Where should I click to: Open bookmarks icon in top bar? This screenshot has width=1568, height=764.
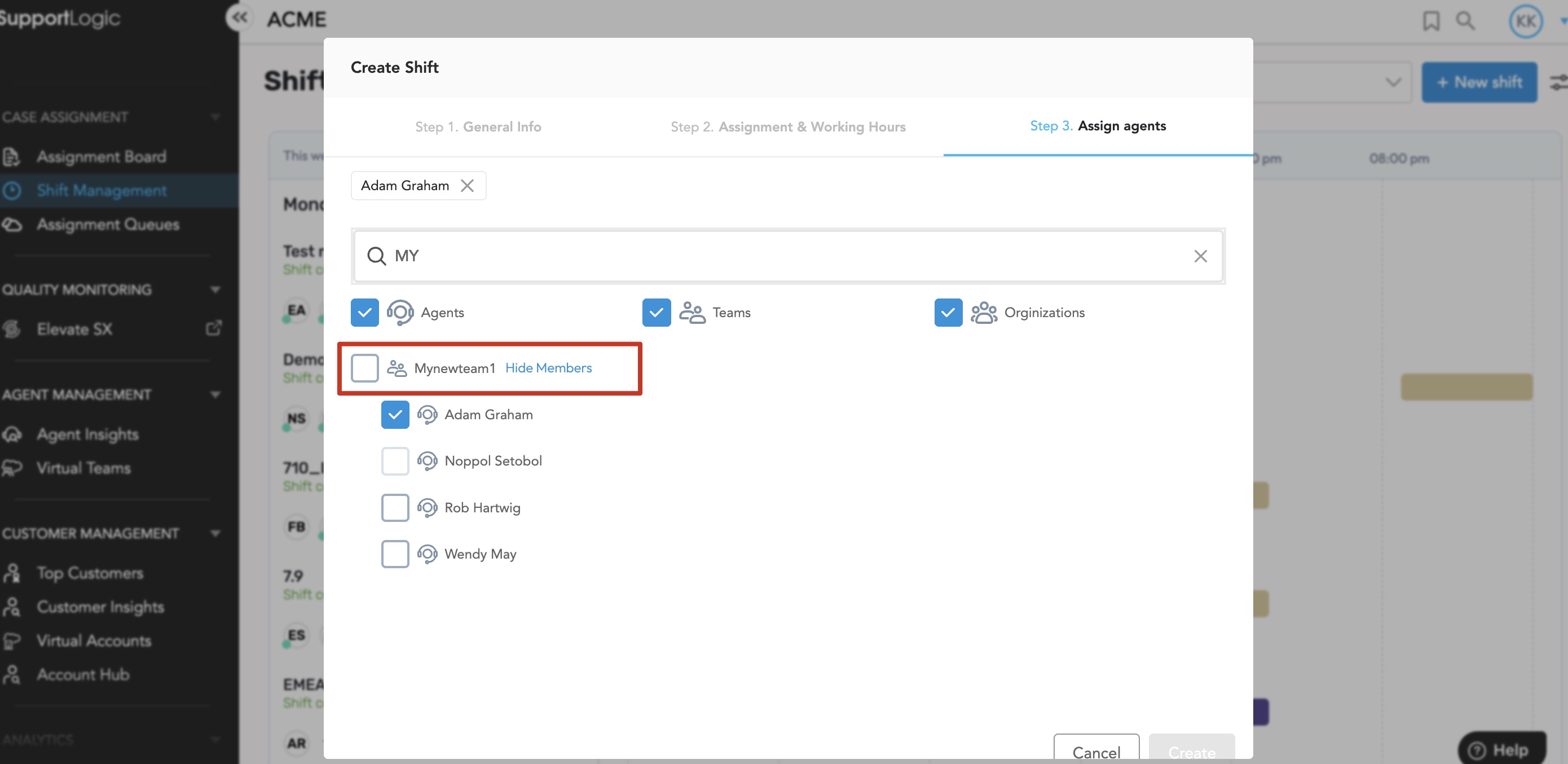pyautogui.click(x=1430, y=21)
